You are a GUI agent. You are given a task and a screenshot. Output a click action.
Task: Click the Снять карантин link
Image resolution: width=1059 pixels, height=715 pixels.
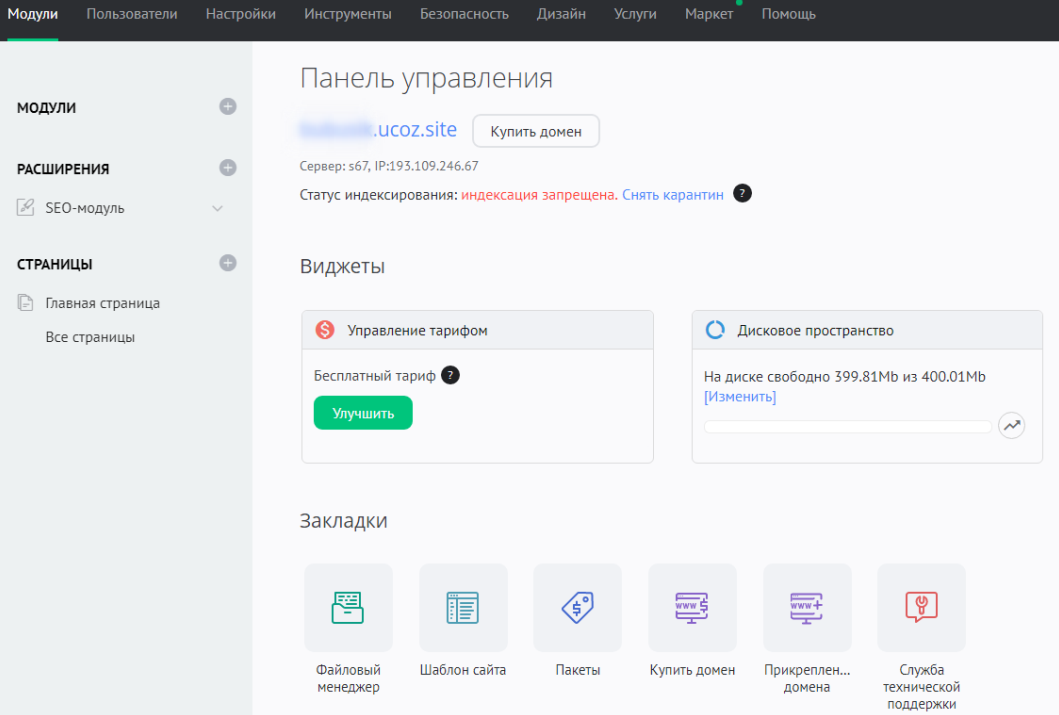point(672,194)
